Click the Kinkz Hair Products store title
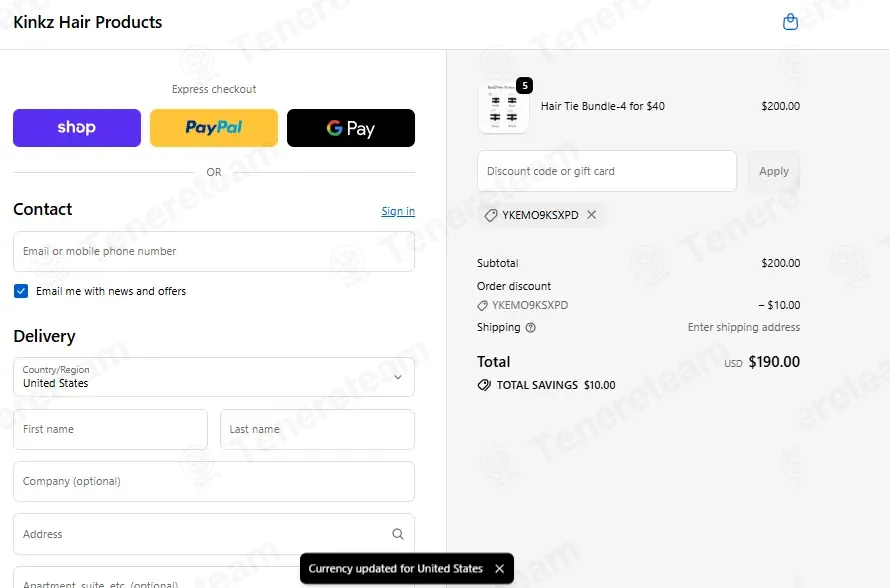 tap(88, 22)
